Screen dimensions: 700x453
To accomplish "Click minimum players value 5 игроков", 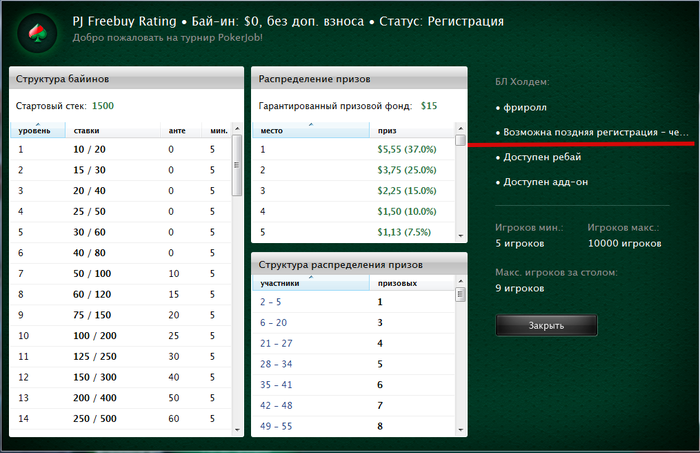I will (520, 244).
